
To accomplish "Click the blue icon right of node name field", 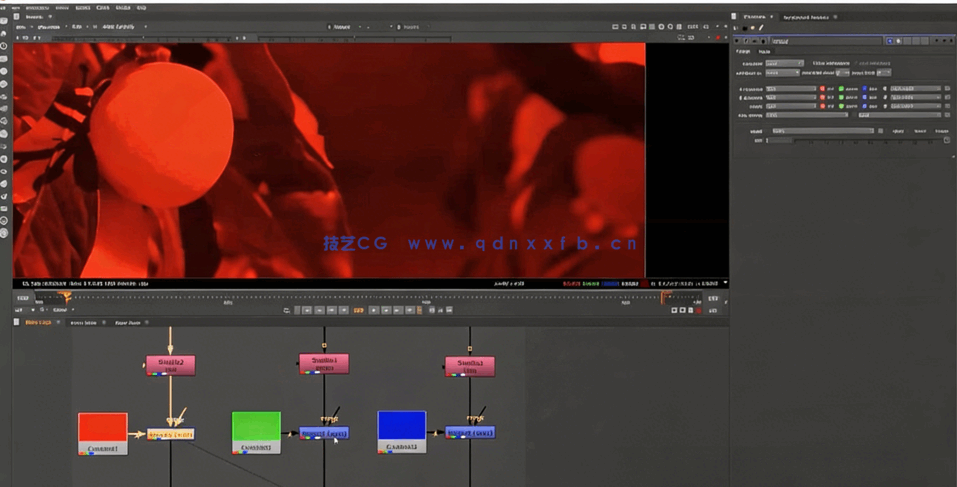I will tap(890, 41).
